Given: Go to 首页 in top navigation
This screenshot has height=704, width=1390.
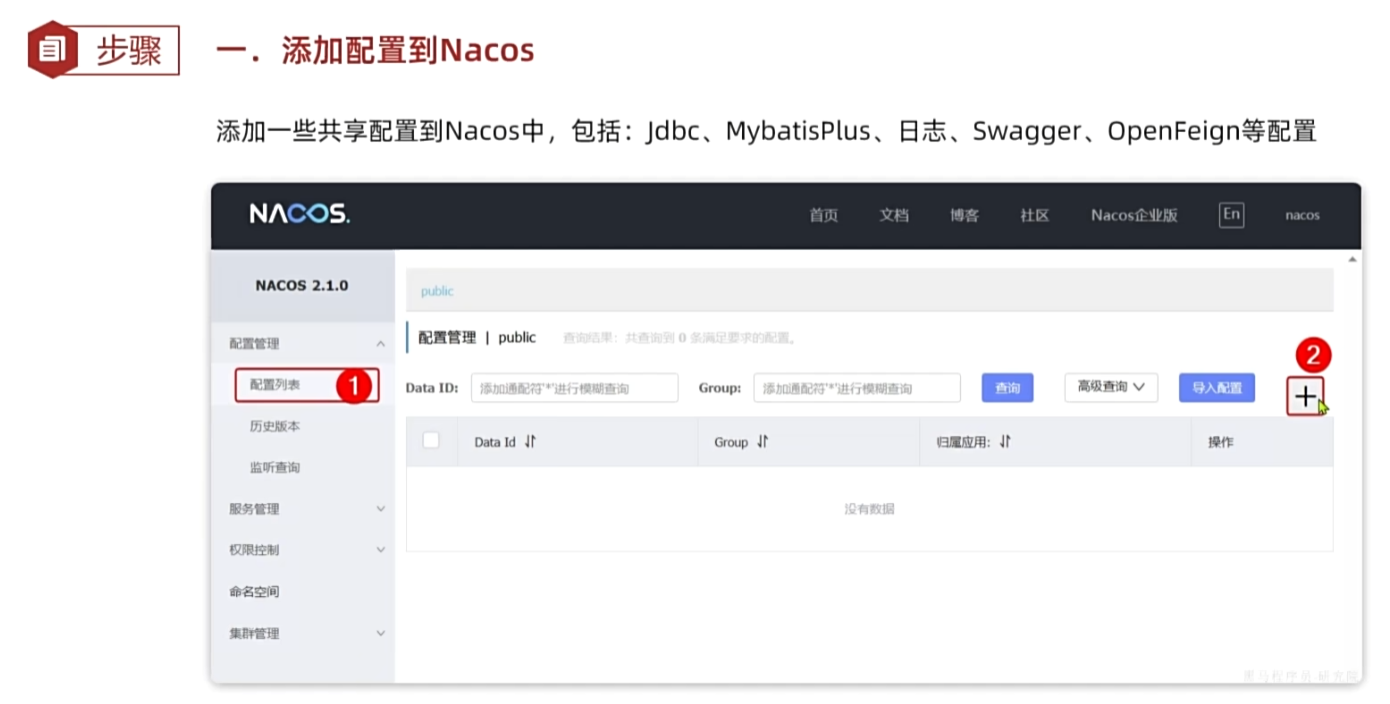Looking at the screenshot, I should pos(823,215).
